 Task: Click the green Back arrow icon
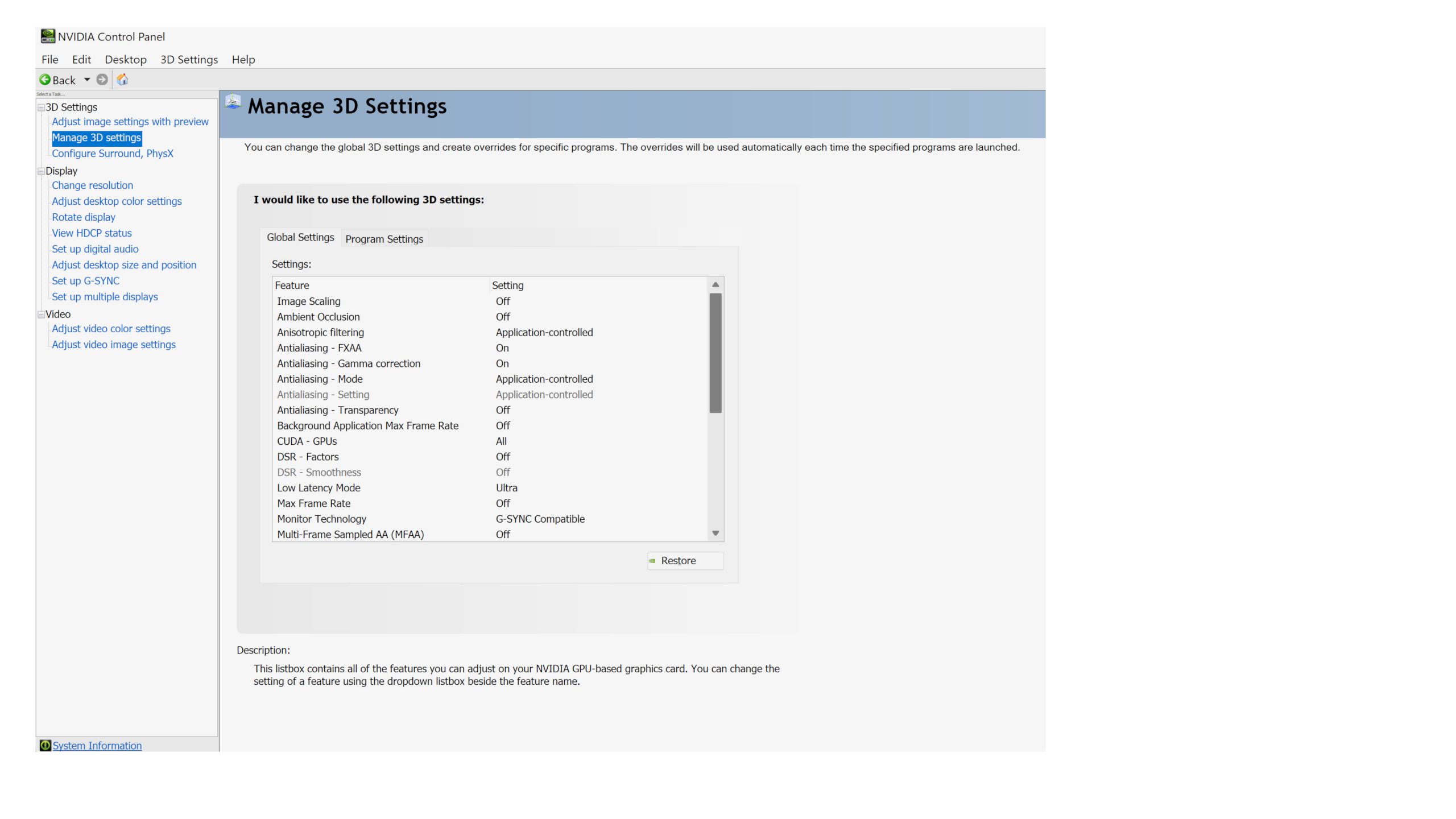[x=45, y=80]
